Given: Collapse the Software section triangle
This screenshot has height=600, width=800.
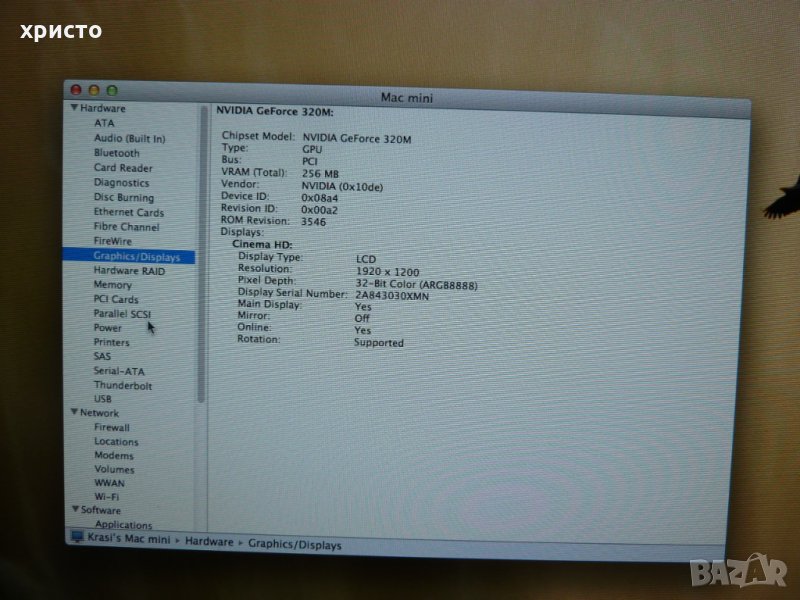Looking at the screenshot, I should (x=74, y=510).
